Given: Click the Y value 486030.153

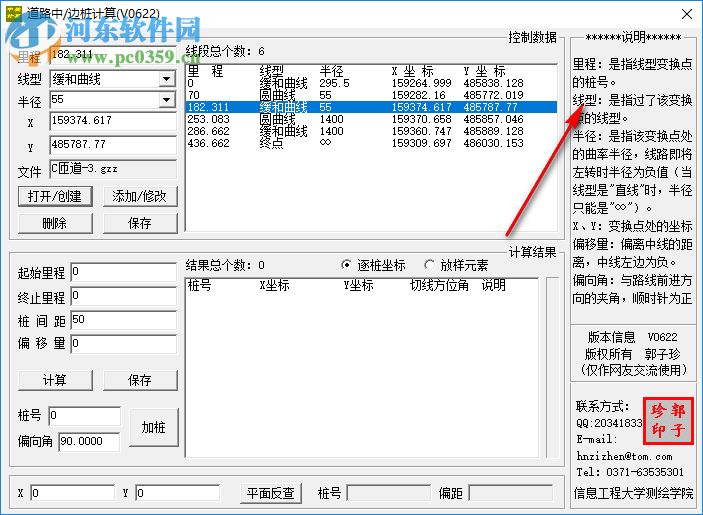Looking at the screenshot, I should (x=494, y=143).
